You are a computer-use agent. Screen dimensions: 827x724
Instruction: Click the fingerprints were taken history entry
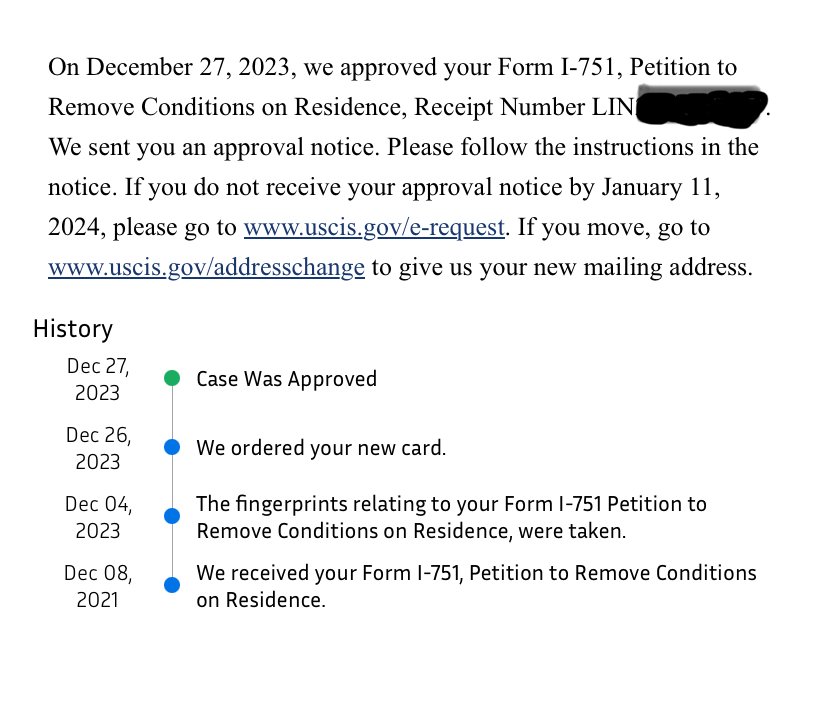point(451,517)
